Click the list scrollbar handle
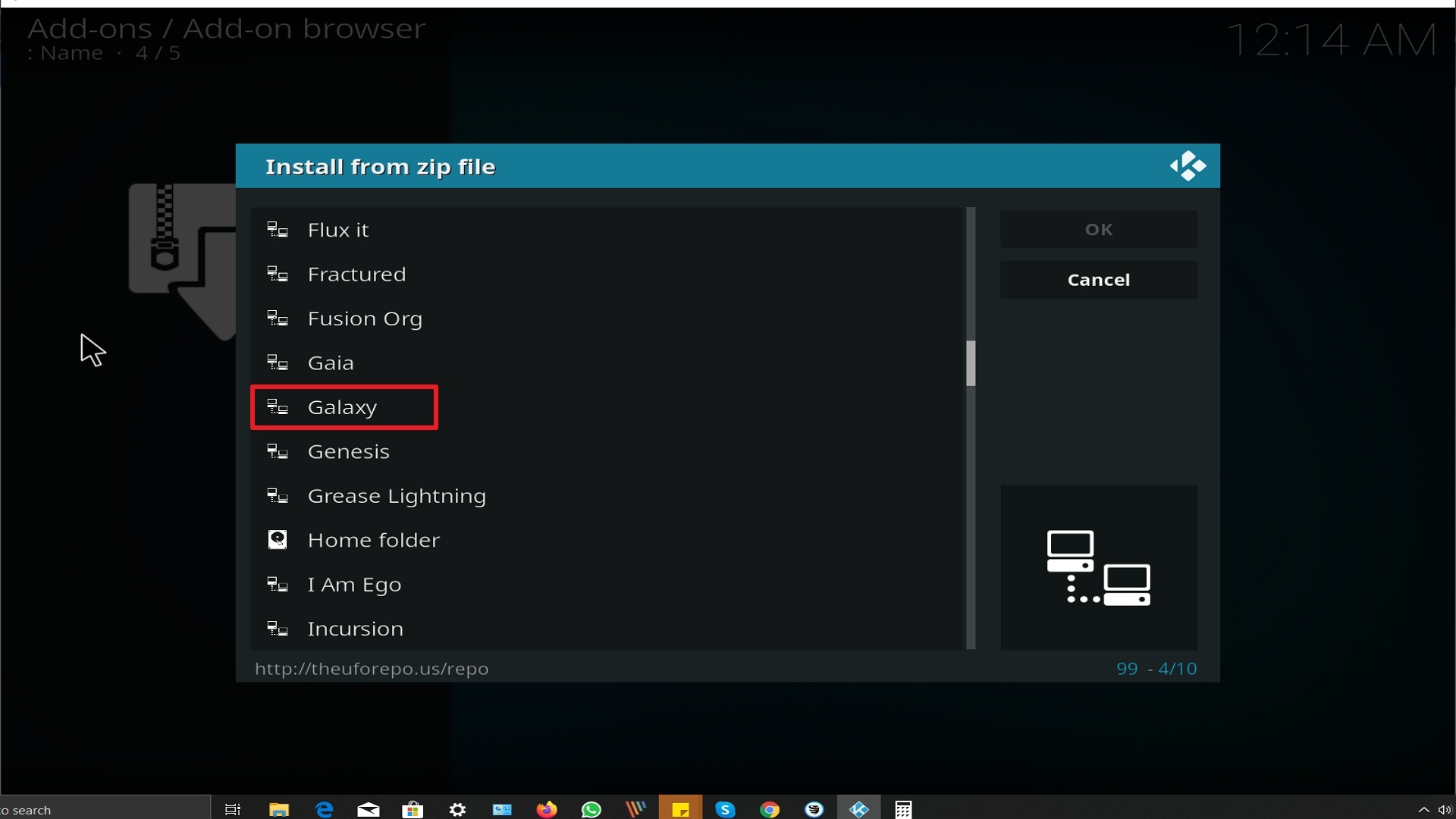The image size is (1456, 819). [971, 363]
